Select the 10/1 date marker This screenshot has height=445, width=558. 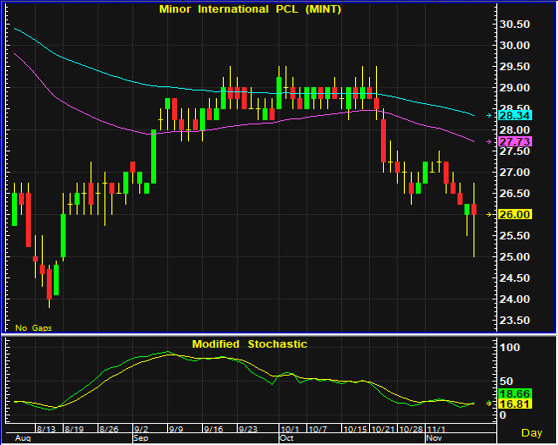pyautogui.click(x=290, y=429)
